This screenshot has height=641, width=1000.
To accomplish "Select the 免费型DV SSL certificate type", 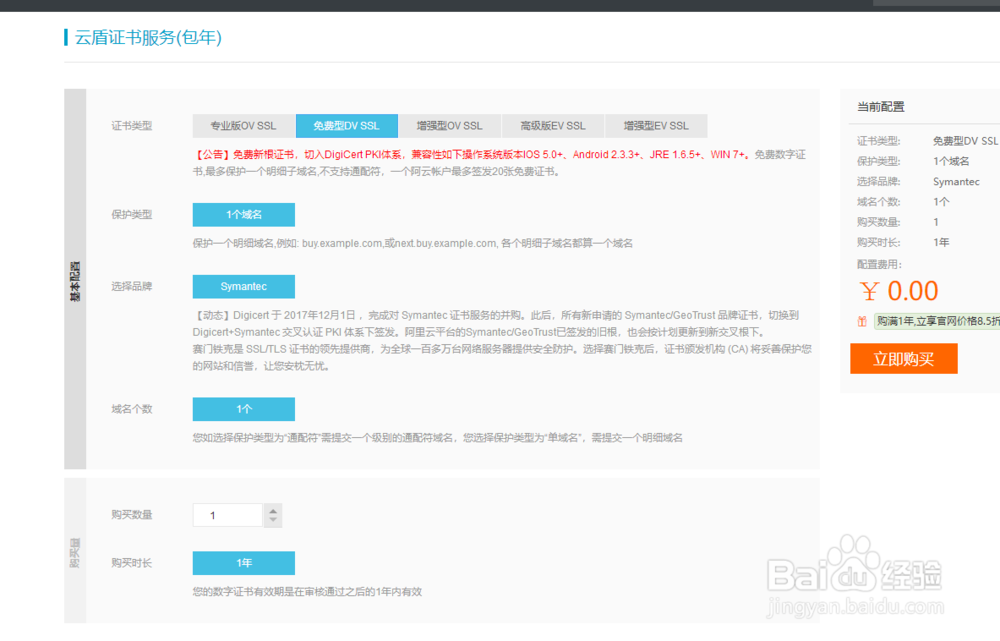I will click(x=346, y=126).
